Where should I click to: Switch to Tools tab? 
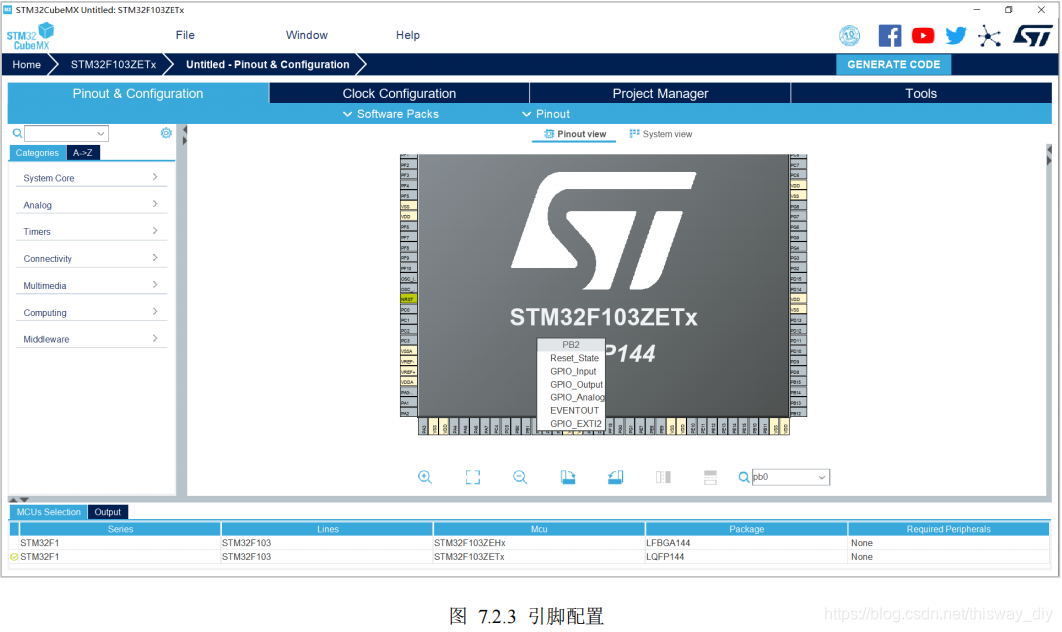click(x=921, y=93)
